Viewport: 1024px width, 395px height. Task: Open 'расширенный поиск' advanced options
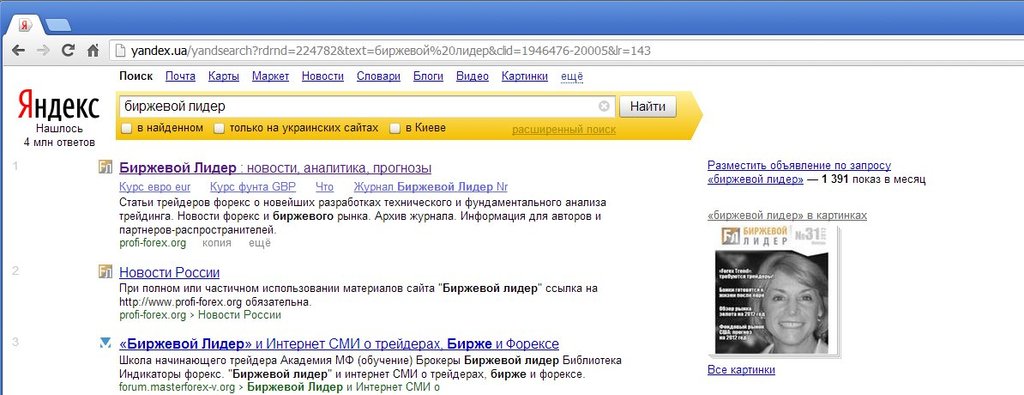tap(564, 129)
